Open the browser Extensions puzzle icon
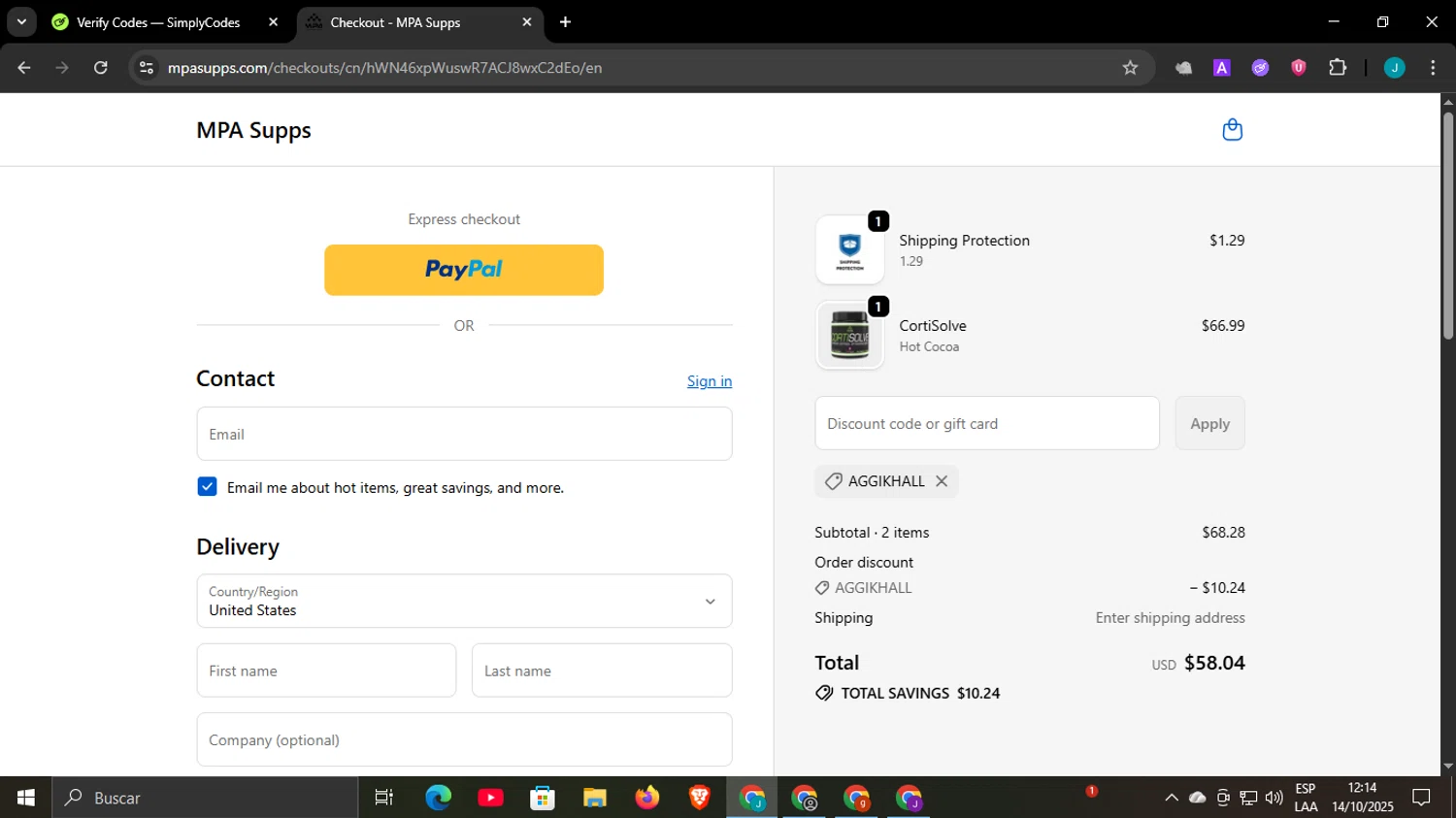1456x818 pixels. [1338, 68]
